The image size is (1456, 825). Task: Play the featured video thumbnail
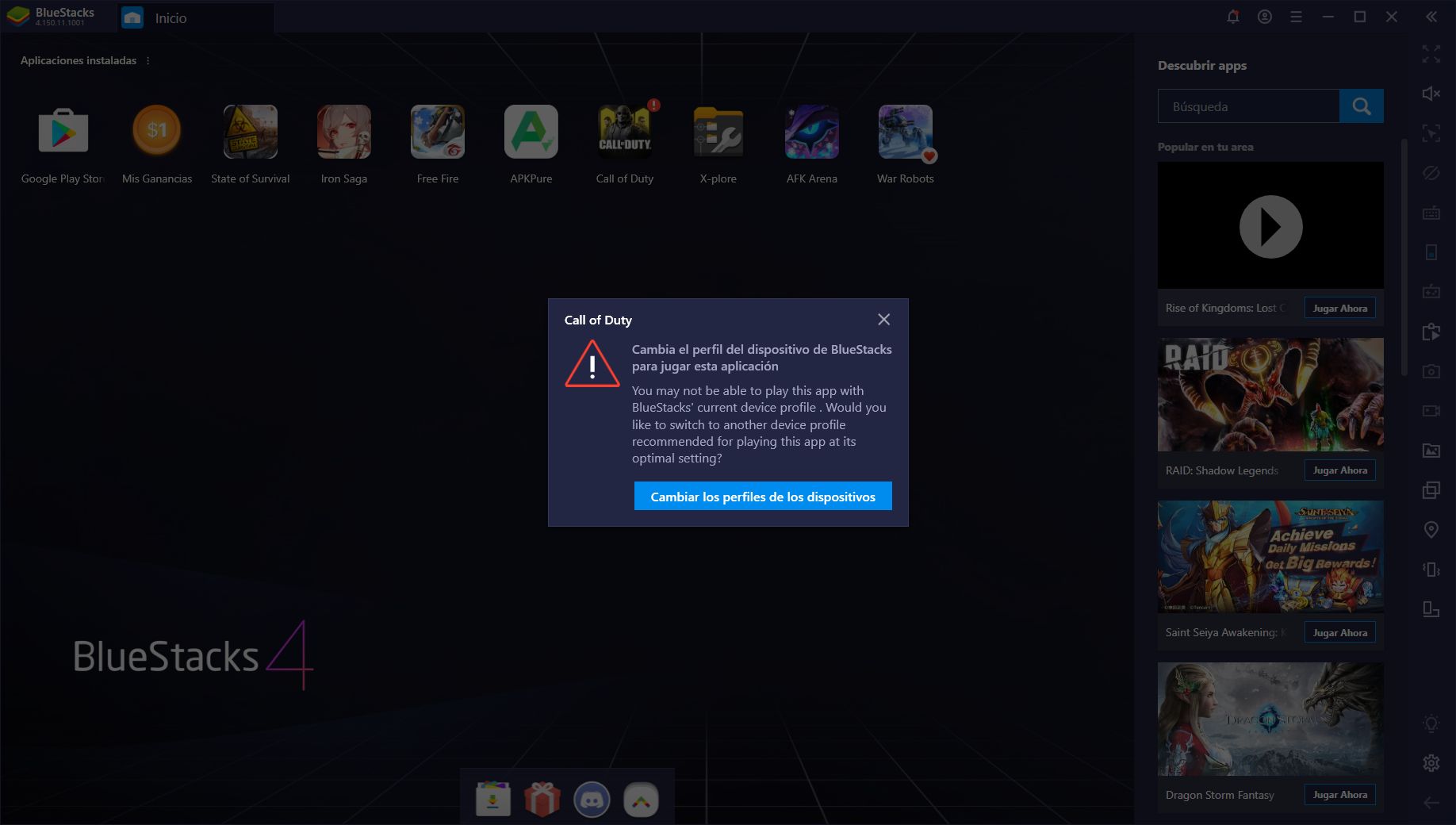[1270, 226]
